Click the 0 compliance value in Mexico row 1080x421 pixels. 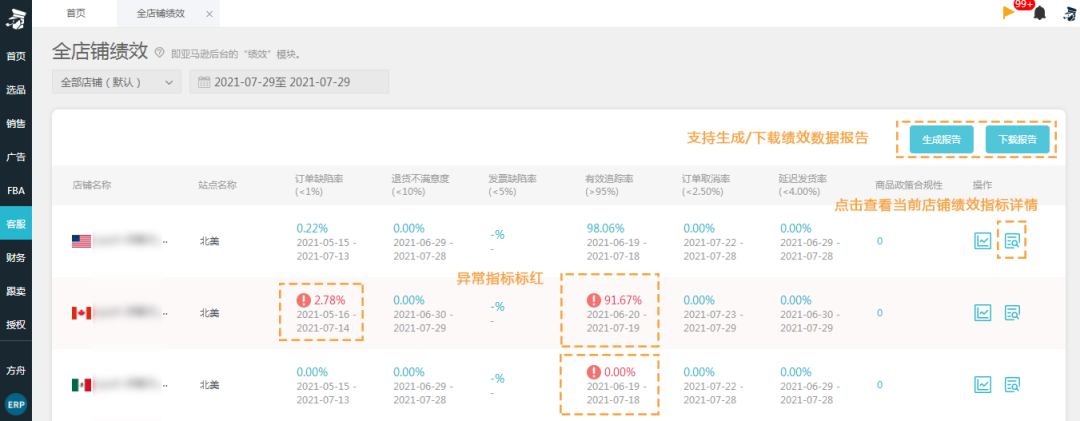[x=880, y=384]
